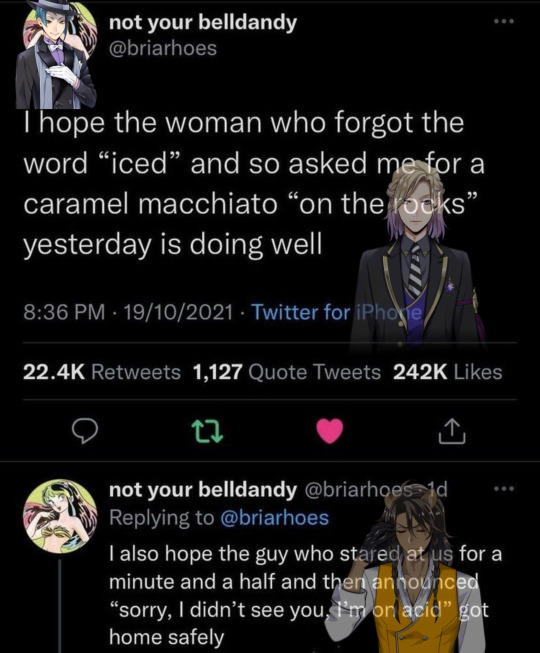This screenshot has height=653, width=540.
Task: Click the Twitter for iPhone source link
Action: coord(337,312)
